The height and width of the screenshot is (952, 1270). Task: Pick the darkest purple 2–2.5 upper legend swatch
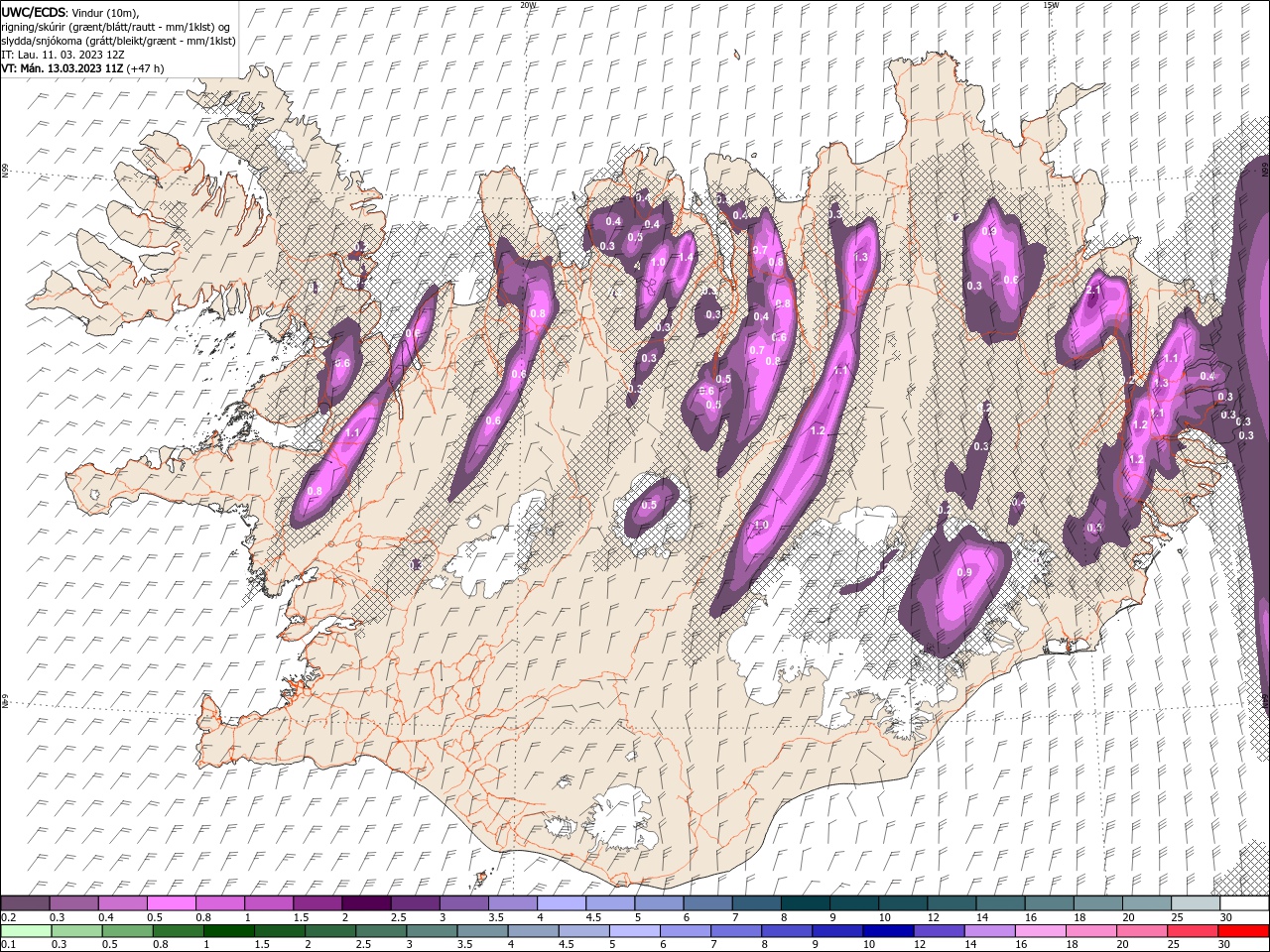coord(366,903)
